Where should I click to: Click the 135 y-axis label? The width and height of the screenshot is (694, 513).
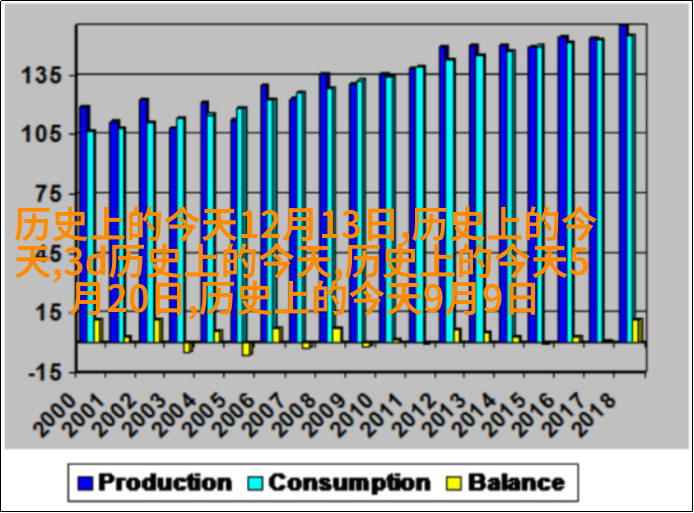[43, 76]
